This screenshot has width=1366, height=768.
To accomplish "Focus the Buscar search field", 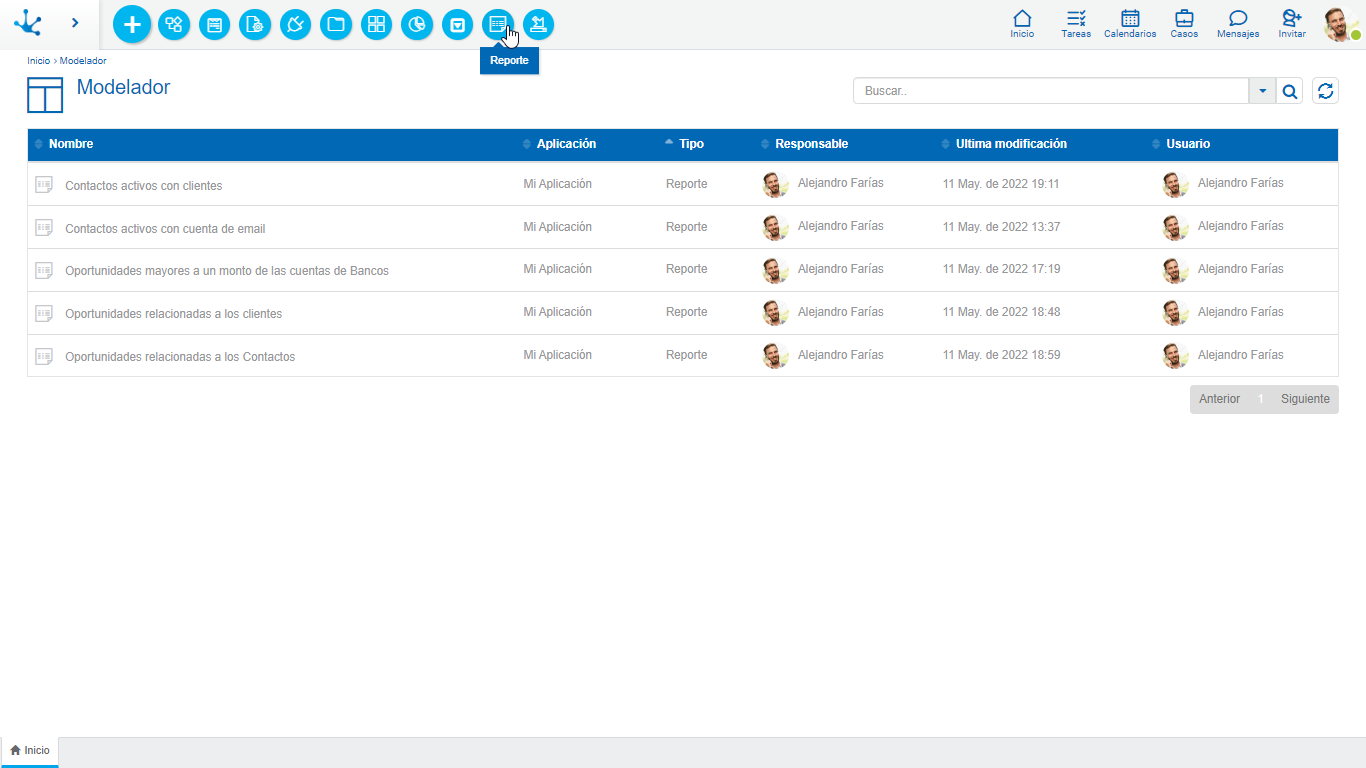I will click(x=1051, y=91).
